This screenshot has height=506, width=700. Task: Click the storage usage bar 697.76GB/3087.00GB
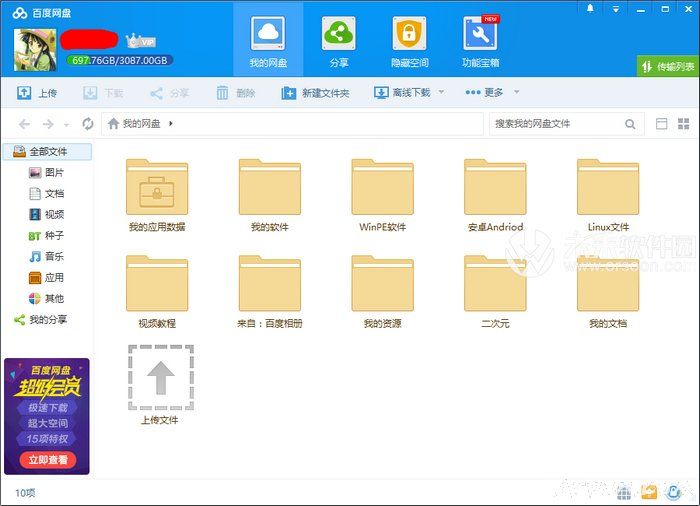pos(120,60)
